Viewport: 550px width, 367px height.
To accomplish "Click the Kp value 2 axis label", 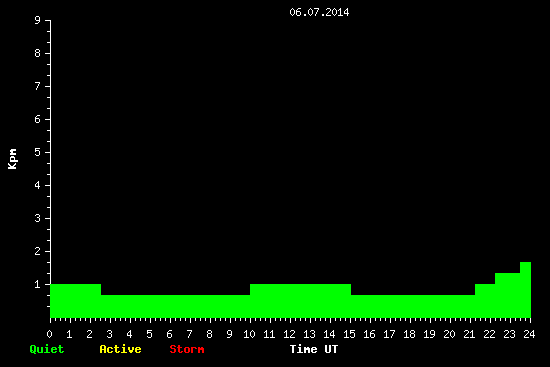I will [x=38, y=251].
